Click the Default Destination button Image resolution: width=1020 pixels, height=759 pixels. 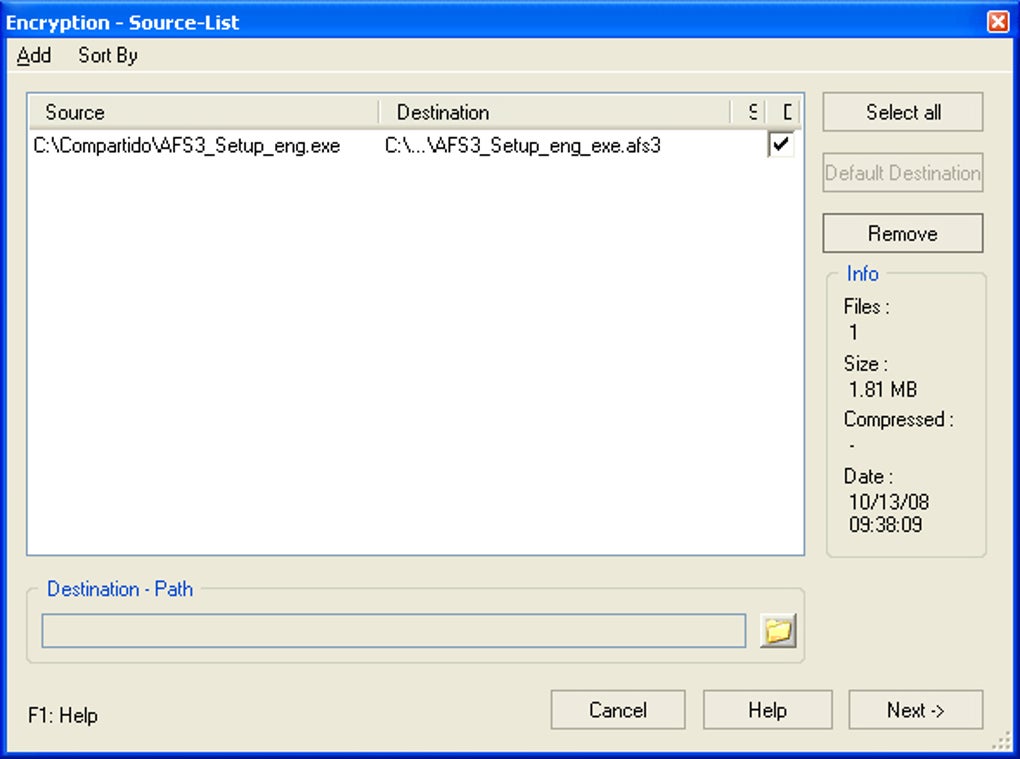point(902,172)
